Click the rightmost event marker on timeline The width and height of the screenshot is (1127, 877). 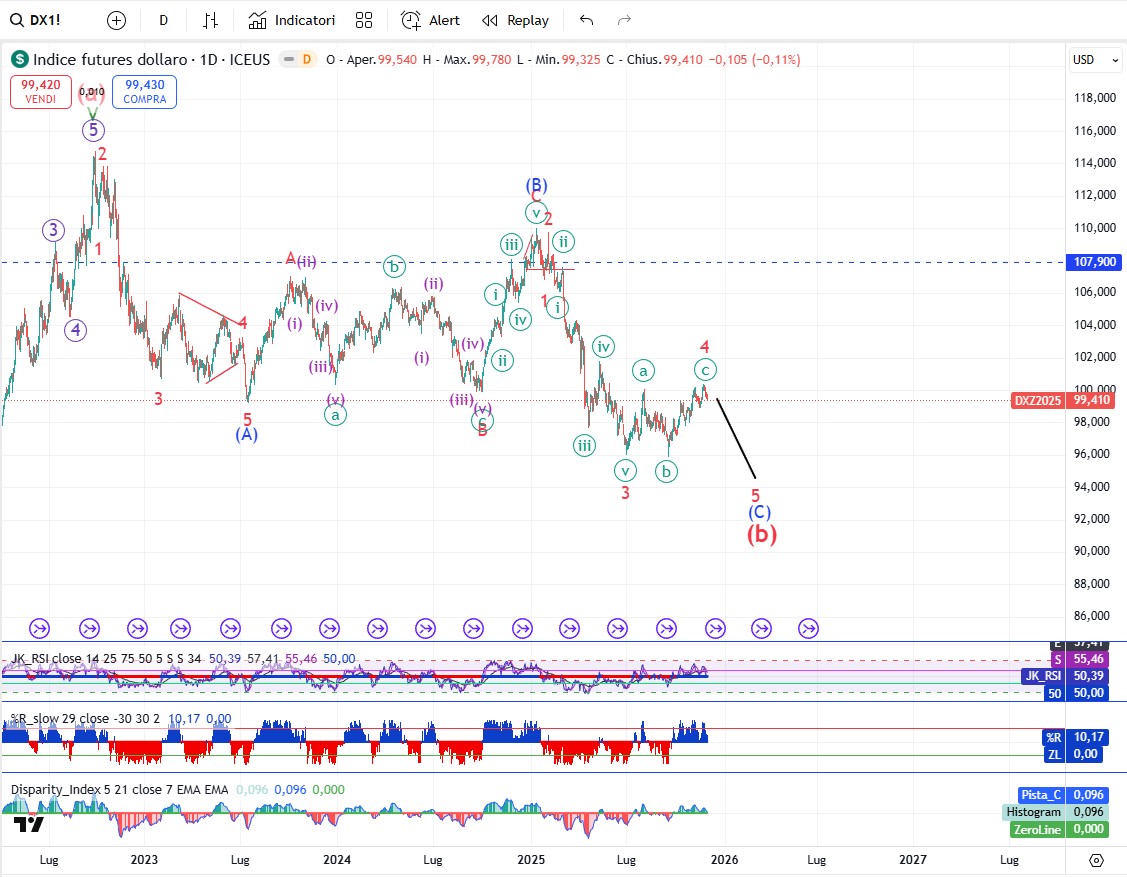(x=808, y=628)
